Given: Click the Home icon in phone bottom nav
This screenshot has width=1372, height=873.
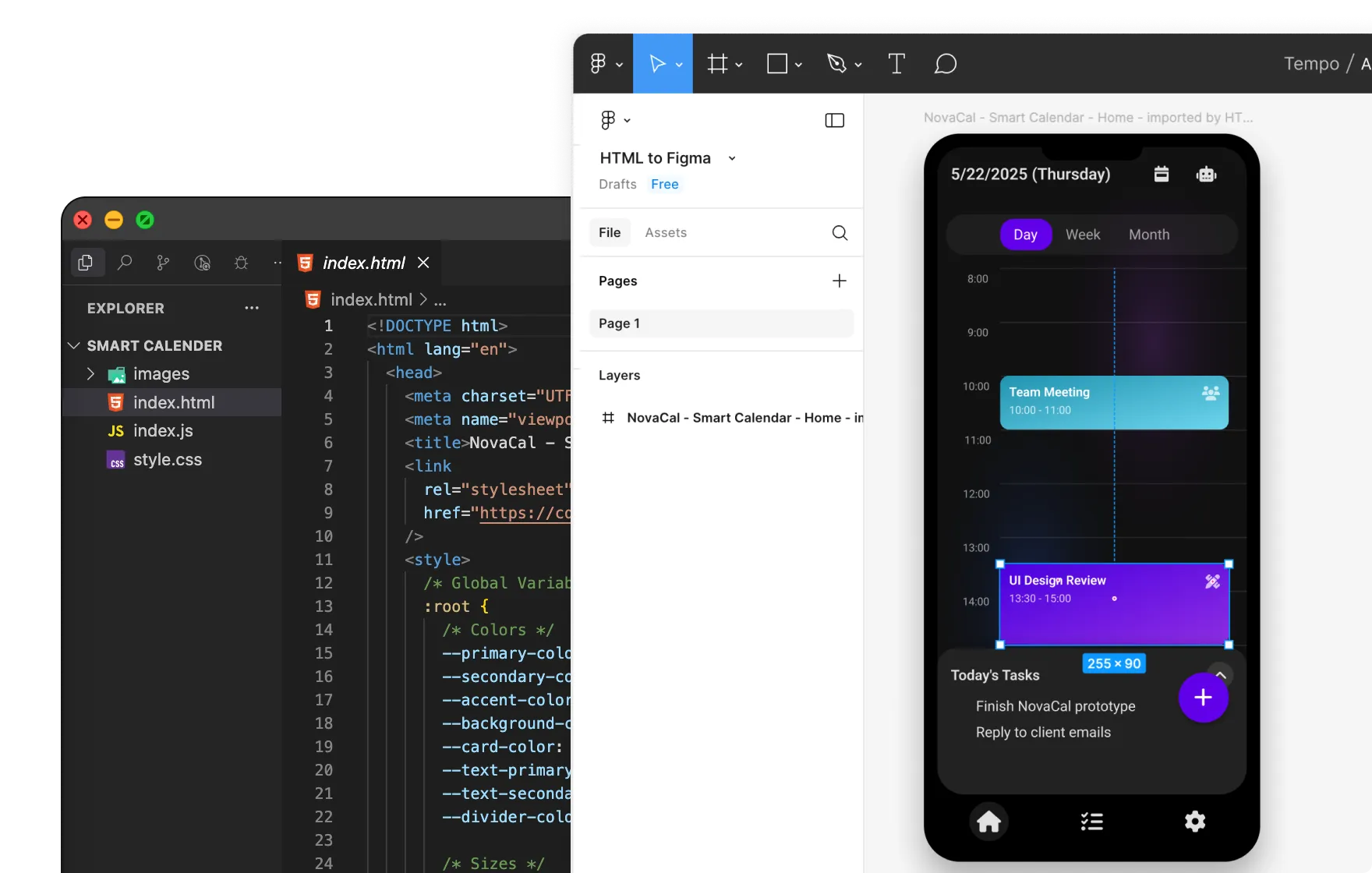Looking at the screenshot, I should [x=988, y=822].
